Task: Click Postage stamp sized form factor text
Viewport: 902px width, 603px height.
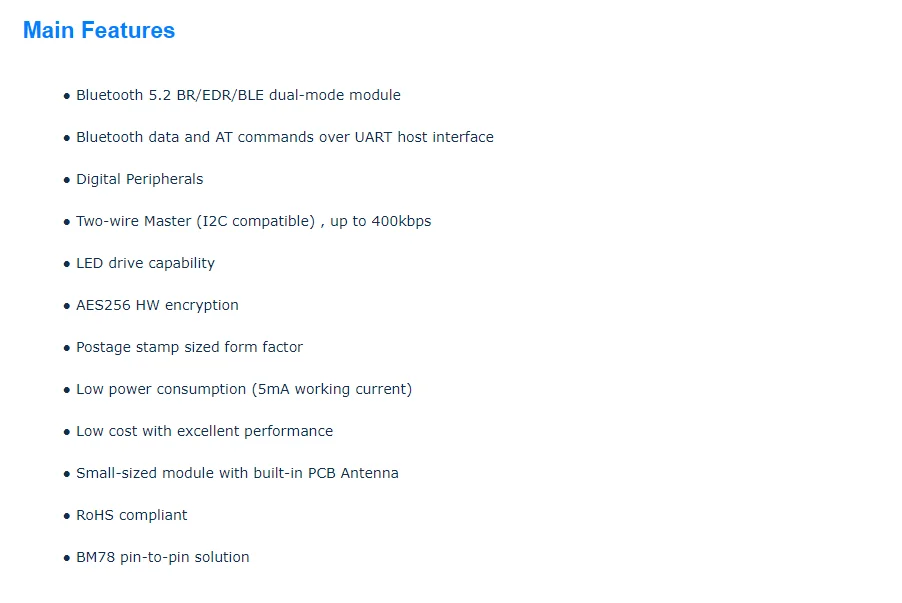Action: point(189,347)
